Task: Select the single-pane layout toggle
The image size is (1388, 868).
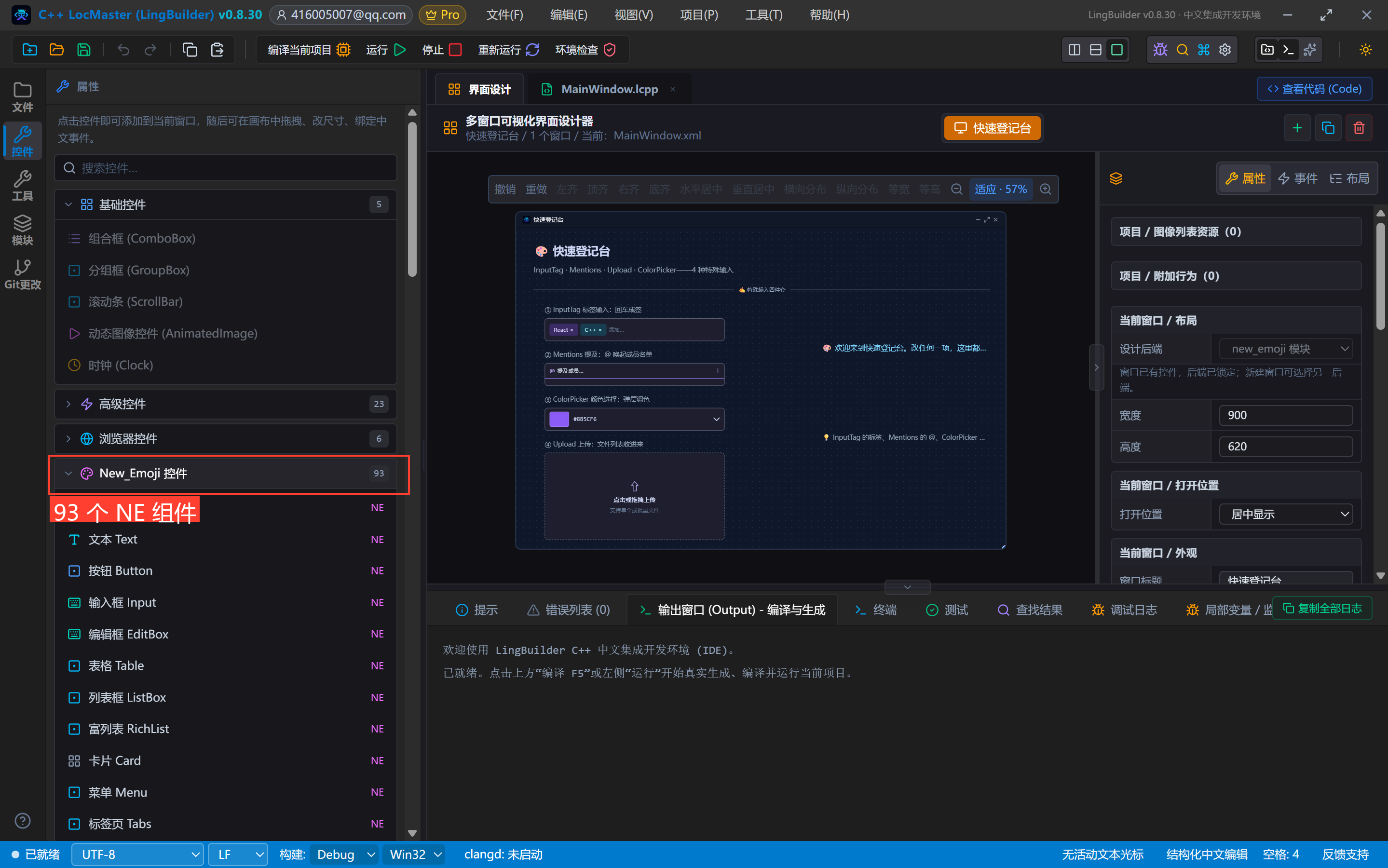Action: point(1116,50)
